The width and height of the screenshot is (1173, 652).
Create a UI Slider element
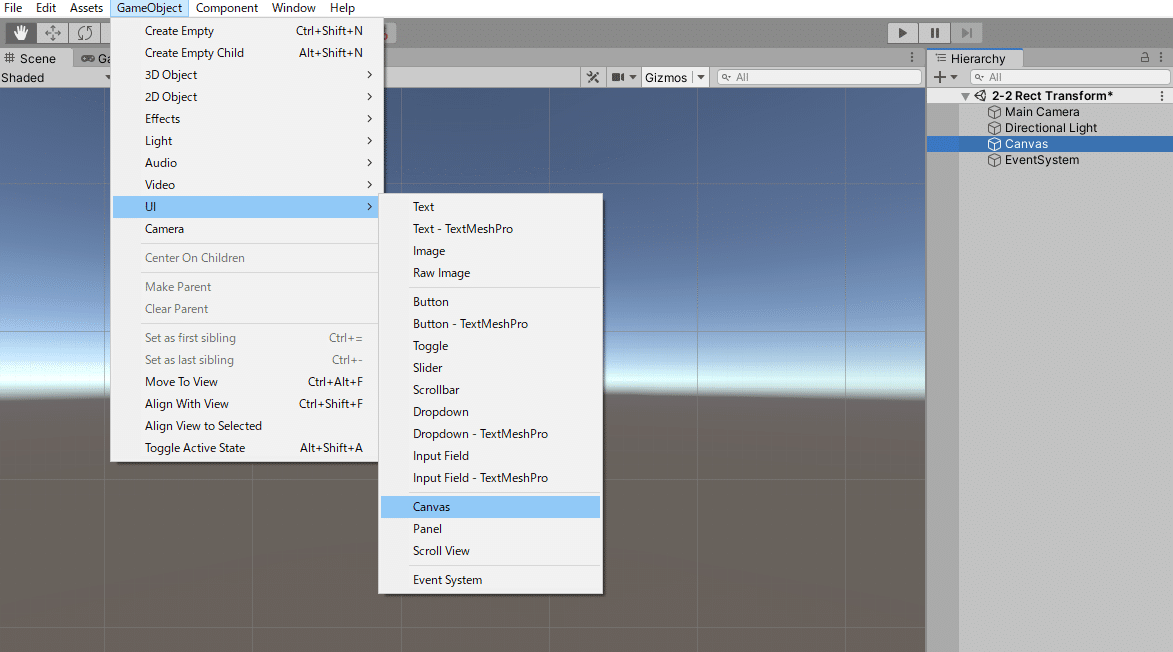point(490,368)
